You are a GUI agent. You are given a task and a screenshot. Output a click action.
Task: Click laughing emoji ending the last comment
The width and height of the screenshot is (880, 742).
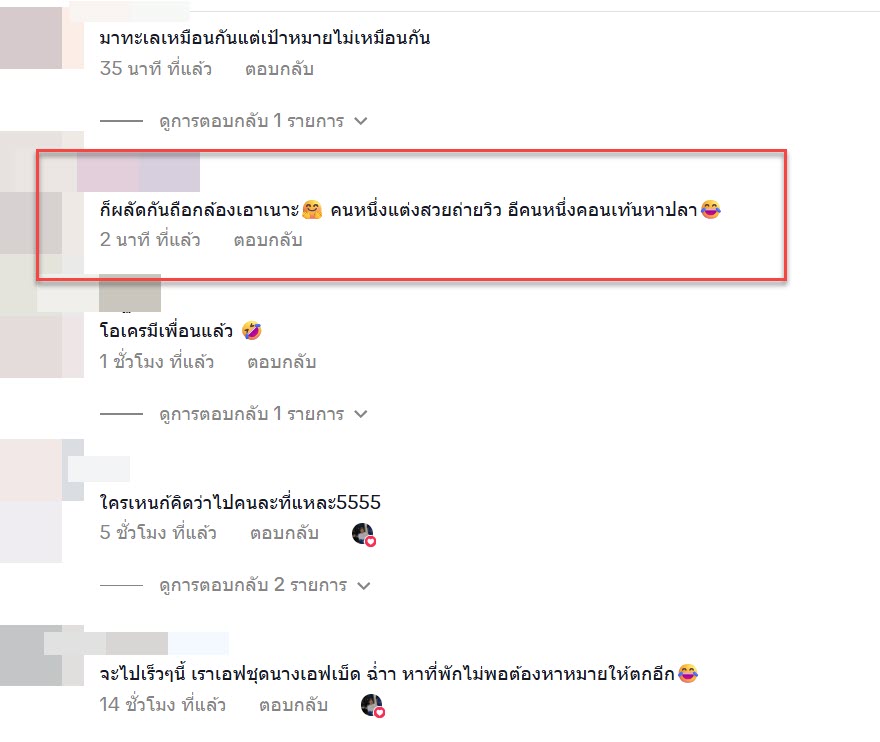pyautogui.click(x=688, y=673)
